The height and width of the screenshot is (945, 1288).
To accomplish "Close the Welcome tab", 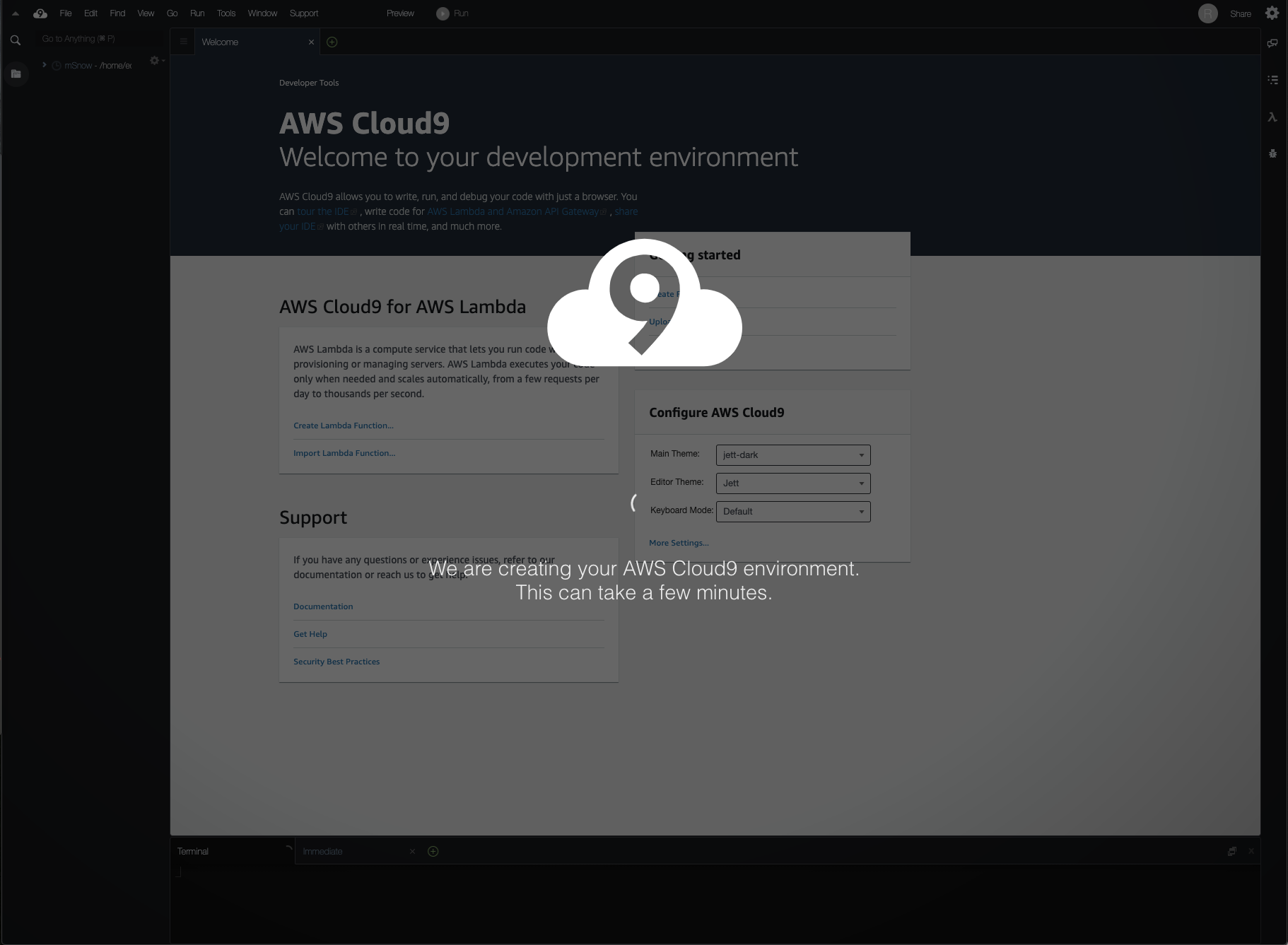I will click(x=311, y=42).
